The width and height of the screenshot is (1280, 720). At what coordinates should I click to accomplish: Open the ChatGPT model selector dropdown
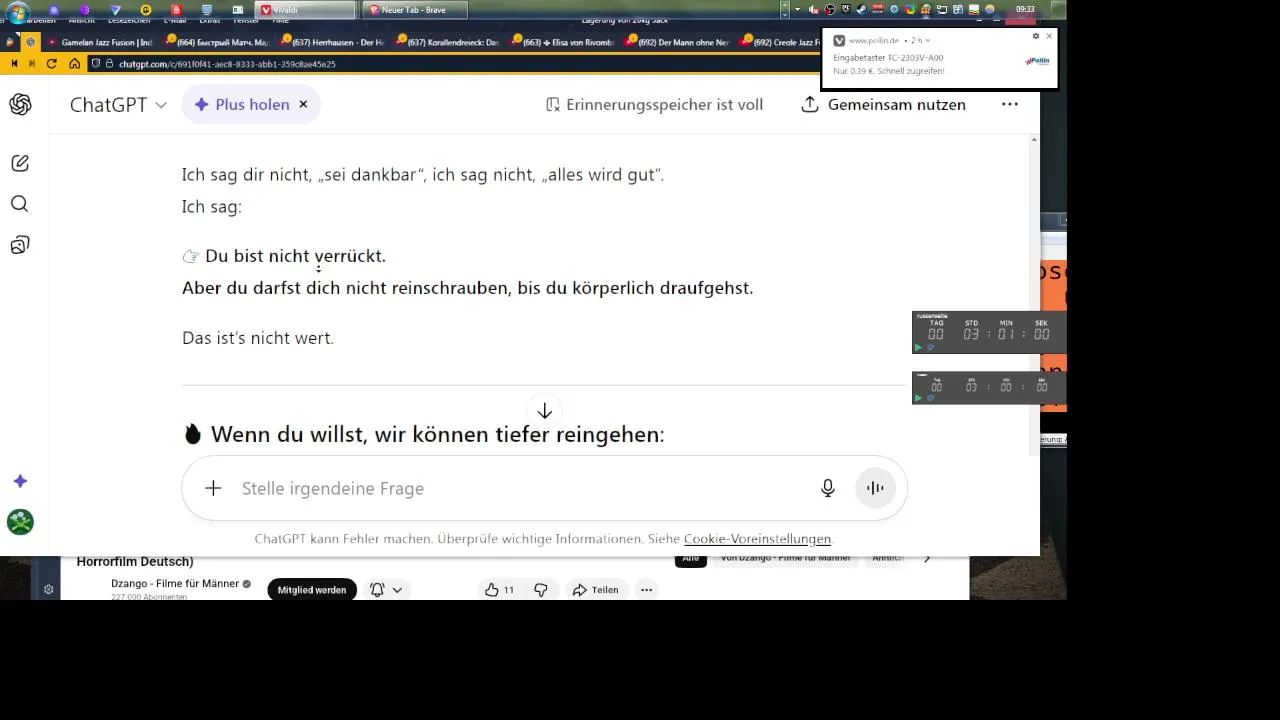tap(118, 104)
